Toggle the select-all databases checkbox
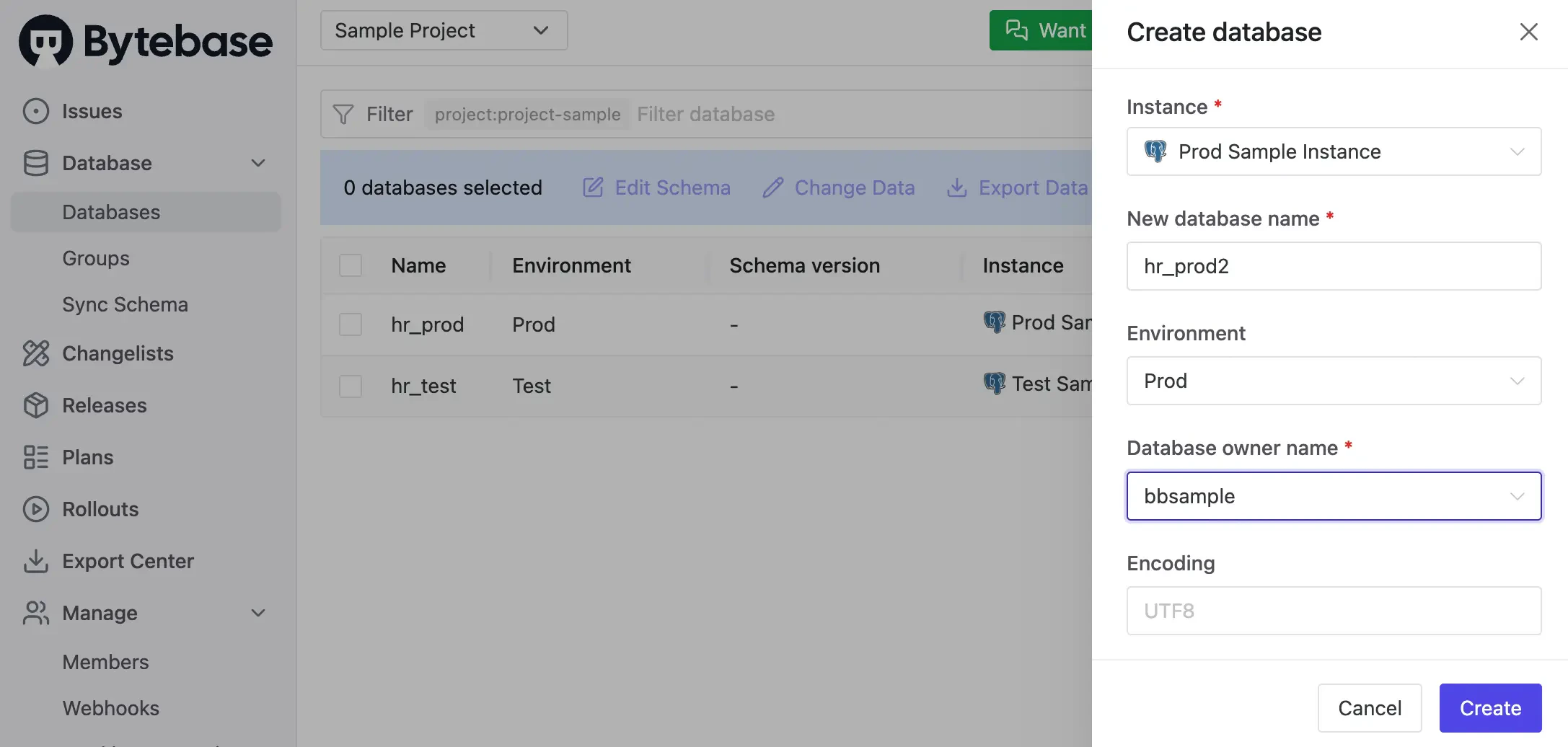Screen dimensions: 1568x747 click(x=351, y=265)
